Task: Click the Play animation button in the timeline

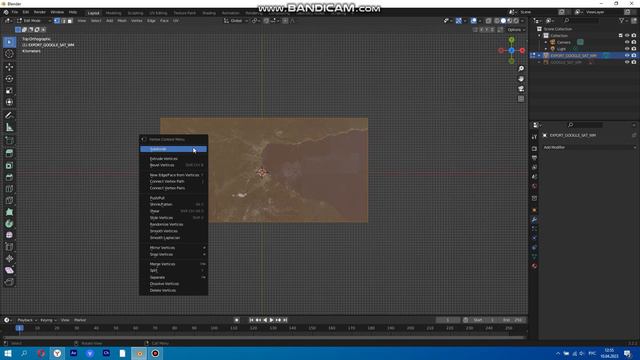Action: point(271,320)
